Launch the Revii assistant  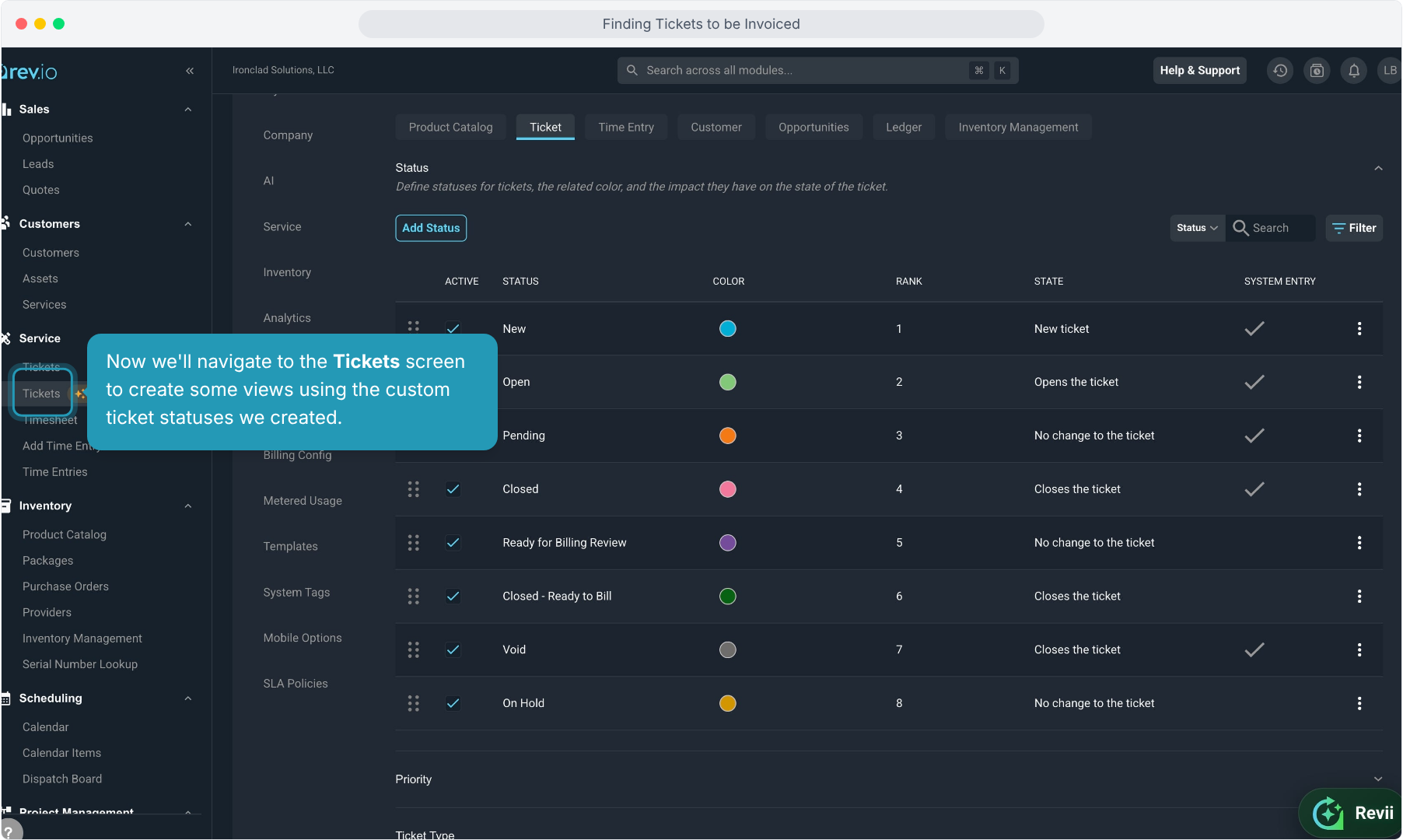tap(1353, 813)
